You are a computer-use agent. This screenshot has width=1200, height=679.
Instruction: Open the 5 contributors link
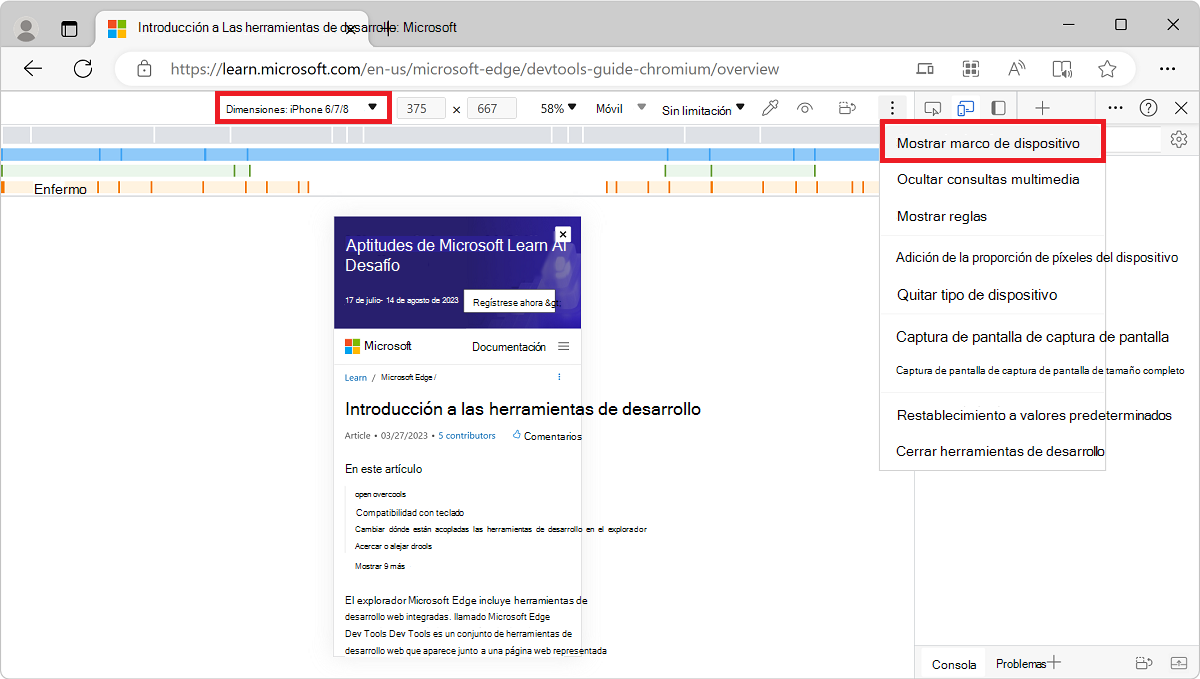tap(467, 436)
